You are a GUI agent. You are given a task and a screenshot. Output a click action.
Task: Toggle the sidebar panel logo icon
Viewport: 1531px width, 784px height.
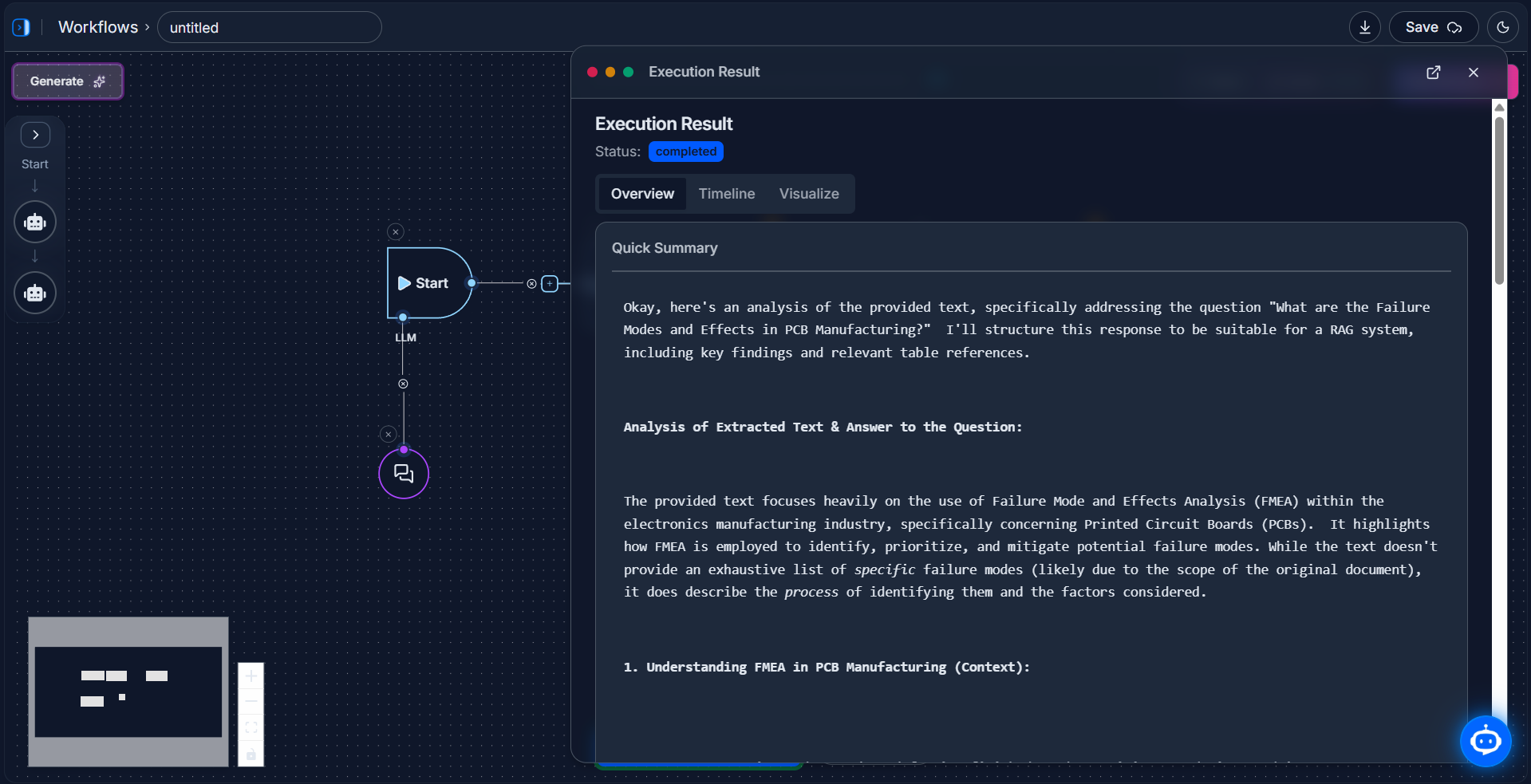[22, 27]
